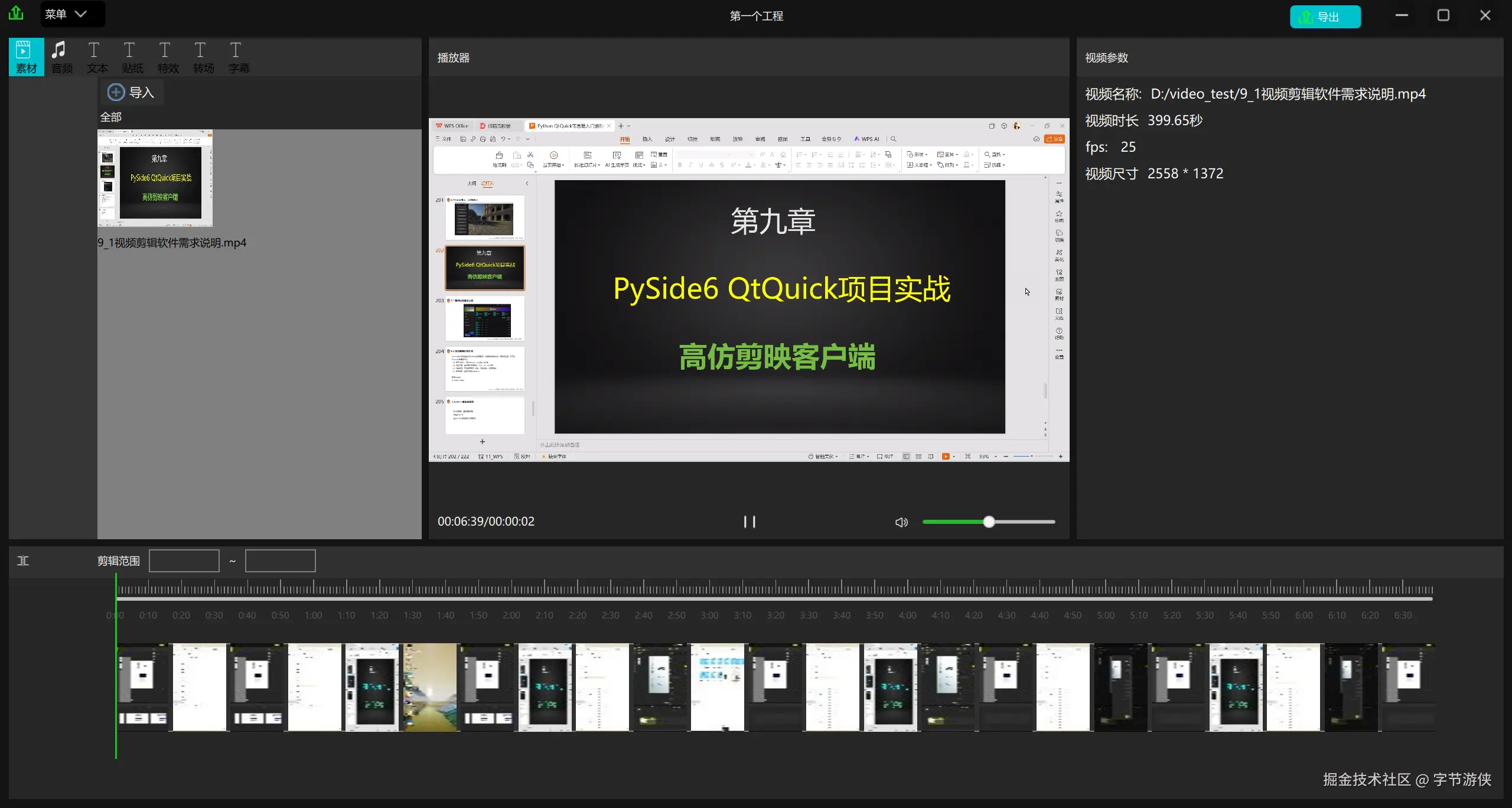Select the trim tool icon beside 剪辑范围

23,560
